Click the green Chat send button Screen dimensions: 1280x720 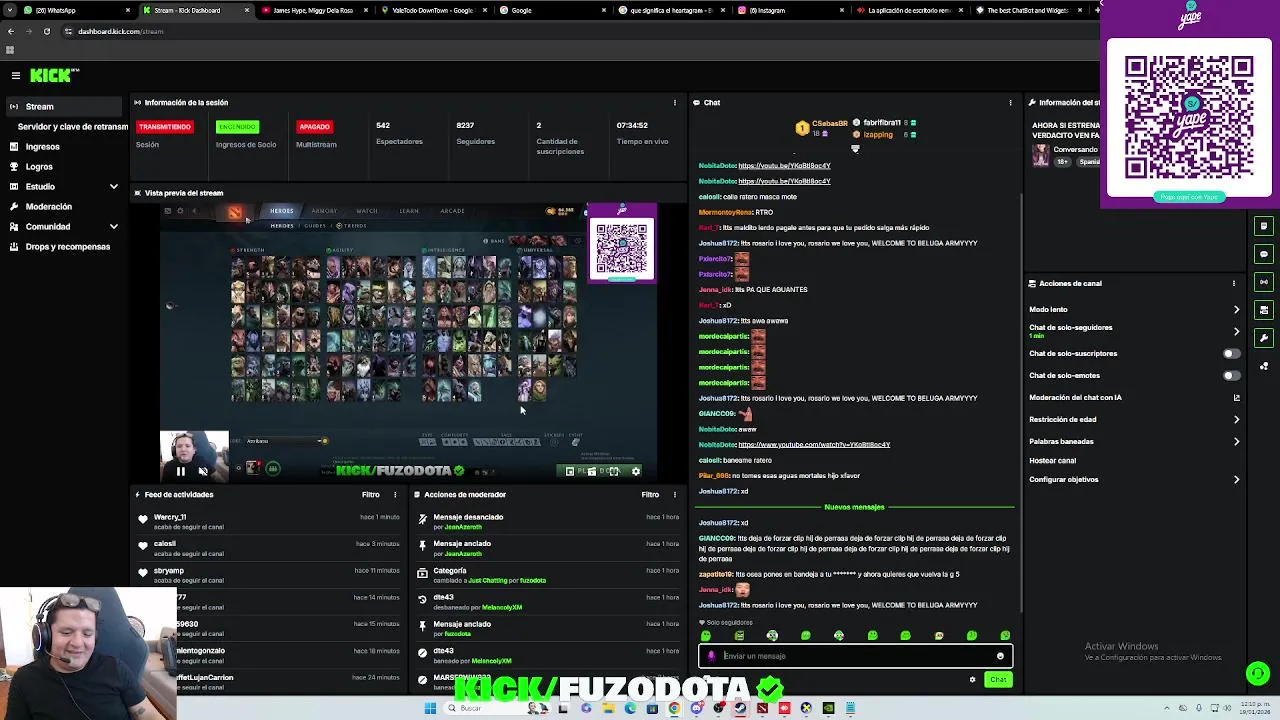[x=998, y=680]
